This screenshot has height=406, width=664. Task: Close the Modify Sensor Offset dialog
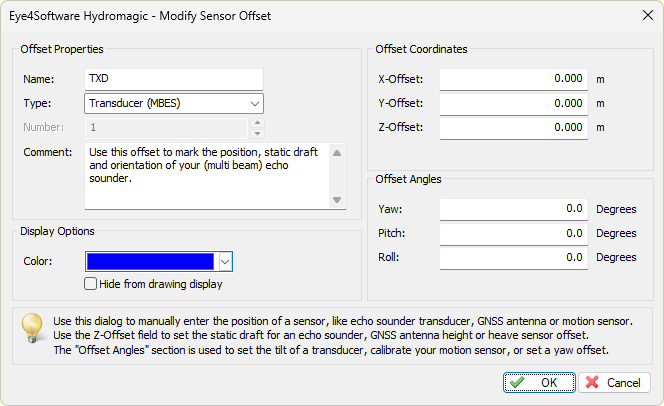tap(647, 16)
